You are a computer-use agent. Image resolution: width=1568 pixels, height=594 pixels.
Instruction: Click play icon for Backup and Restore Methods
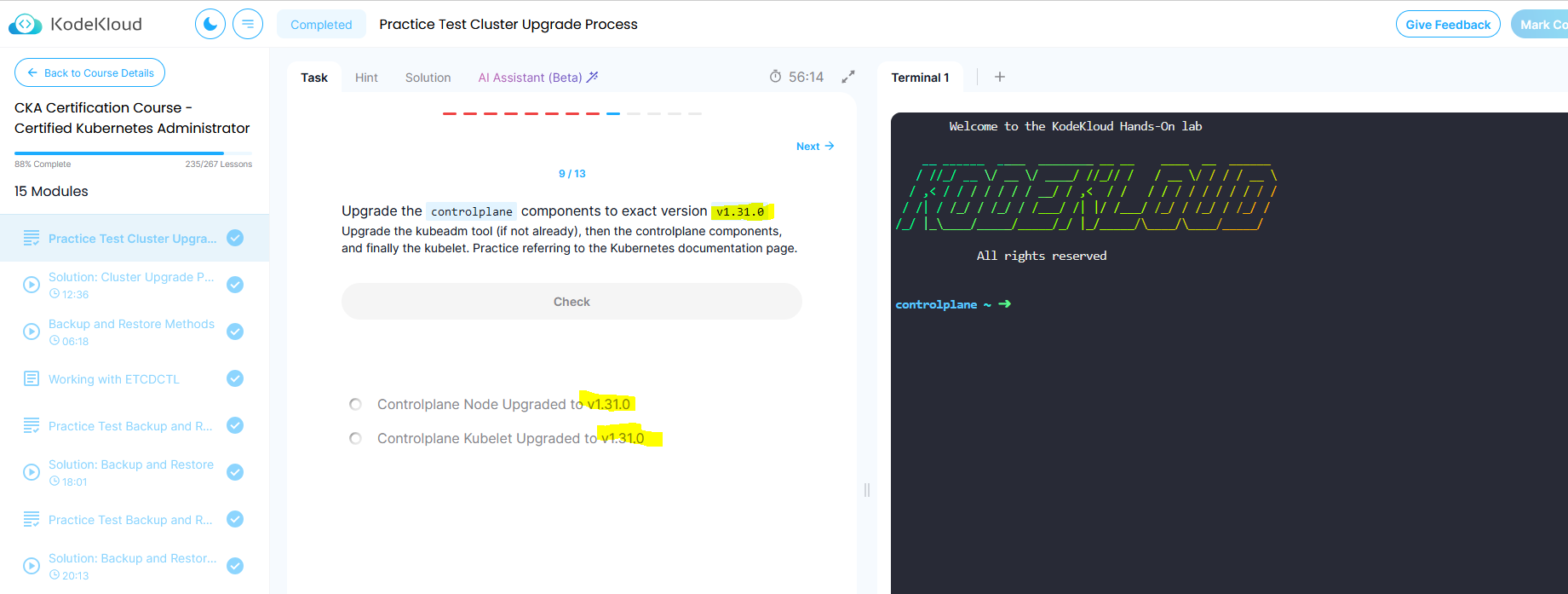(x=32, y=332)
